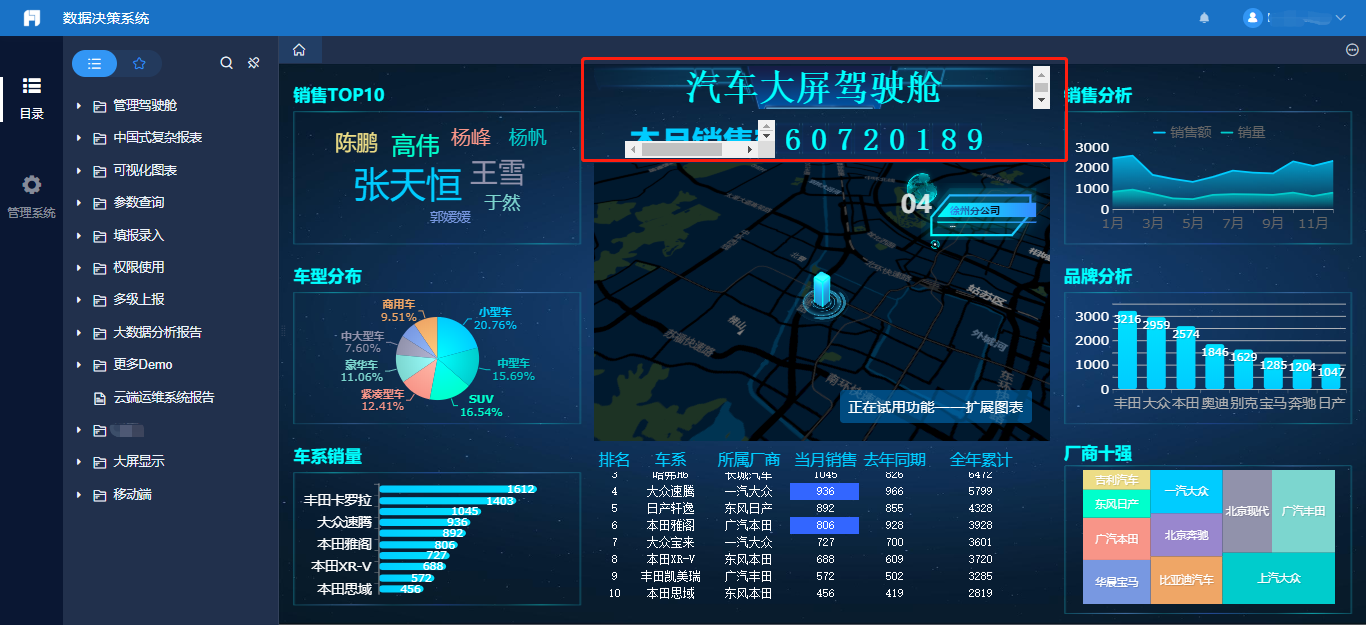Click the globe icon on map
This screenshot has height=625, width=1366.
[x=920, y=185]
